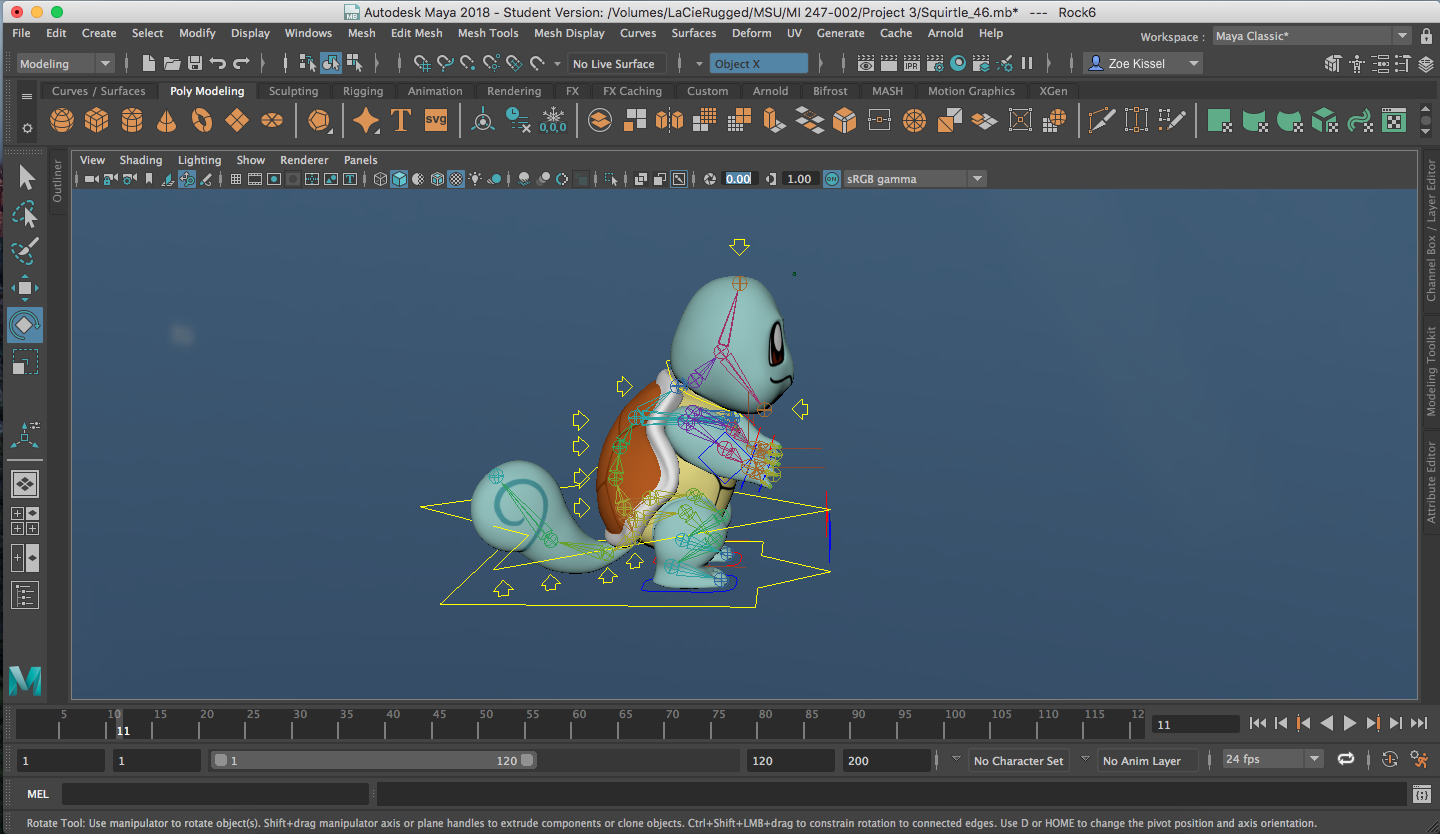Viewport: 1440px width, 834px height.
Task: Open shelf tab options menu icon
Action: tap(27, 96)
